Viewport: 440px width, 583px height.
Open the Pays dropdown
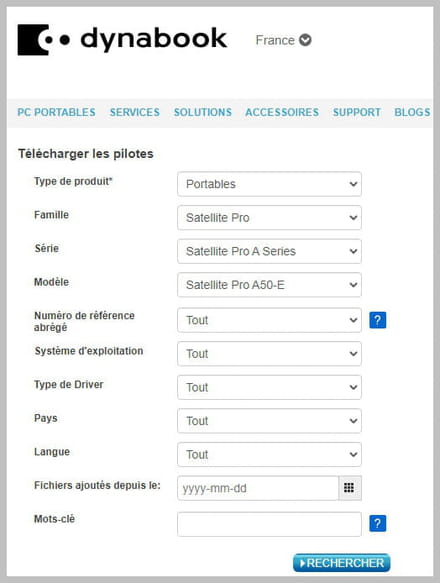point(269,421)
